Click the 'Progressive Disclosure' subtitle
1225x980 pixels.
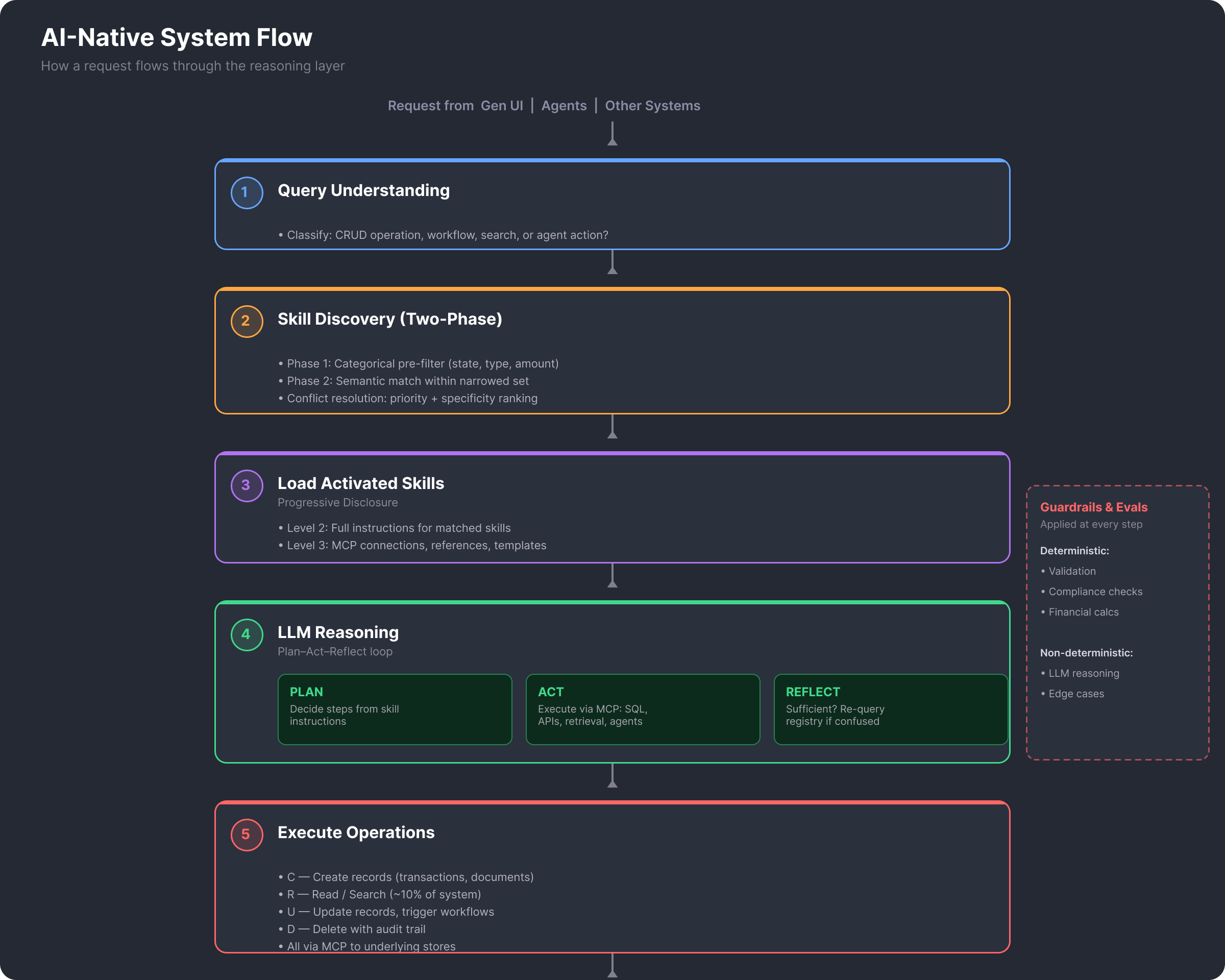tap(337, 502)
